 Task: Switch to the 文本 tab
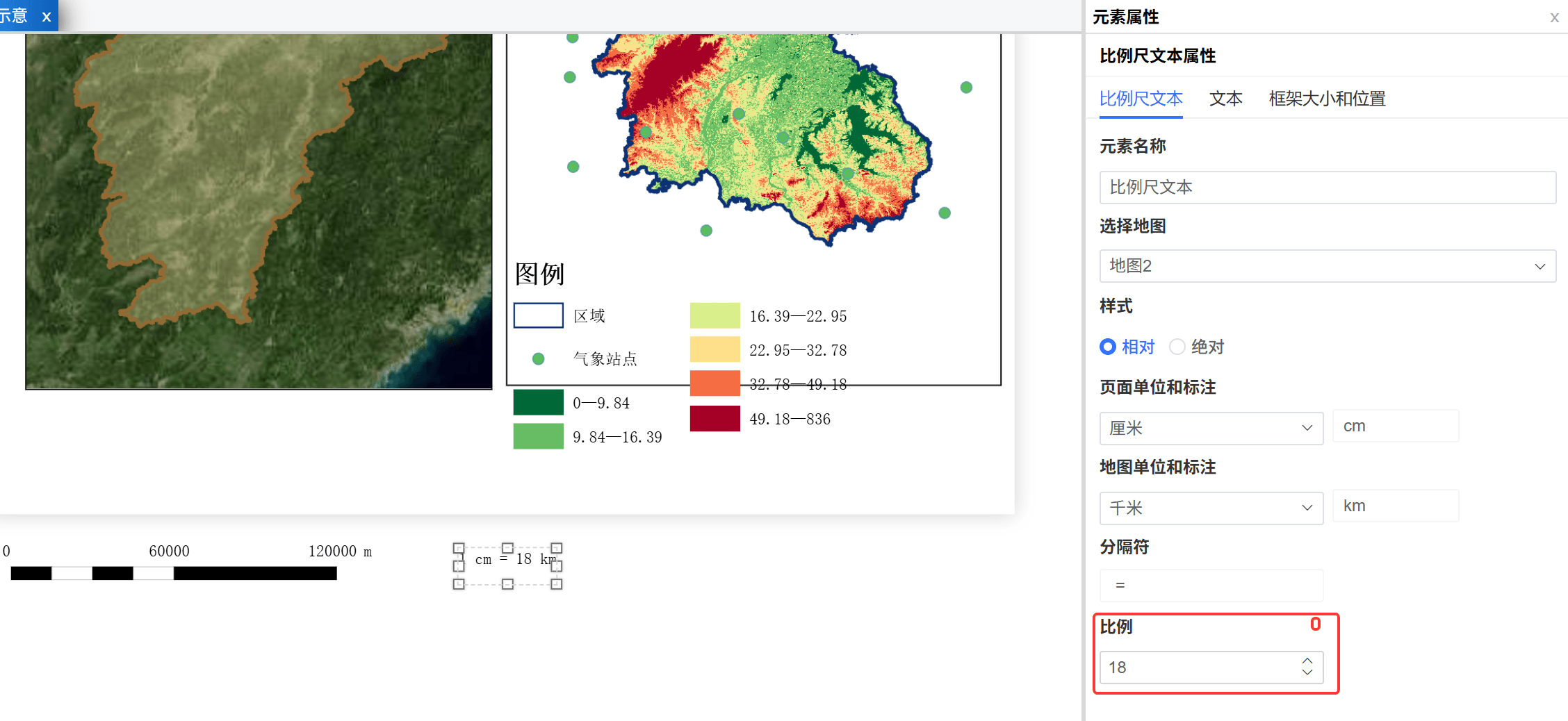tap(1225, 99)
